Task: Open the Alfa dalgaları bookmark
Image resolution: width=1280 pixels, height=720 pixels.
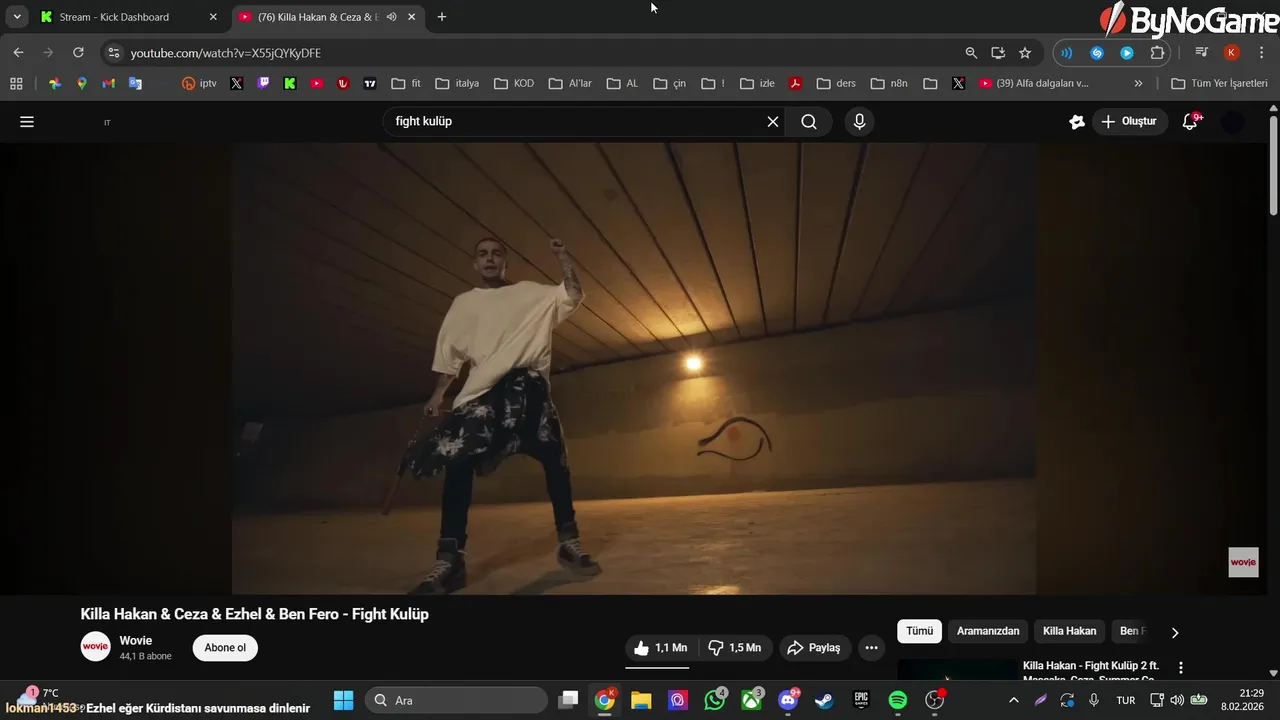Action: tap(1033, 84)
